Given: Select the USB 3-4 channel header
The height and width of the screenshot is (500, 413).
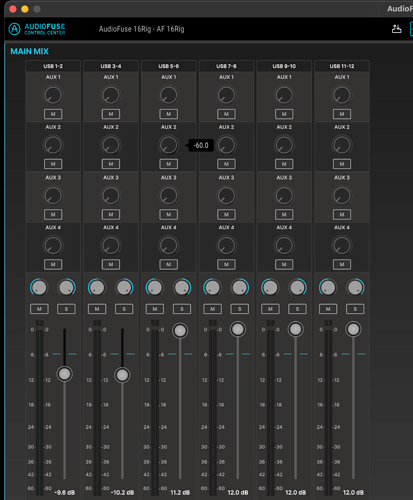Looking at the screenshot, I should (x=111, y=66).
